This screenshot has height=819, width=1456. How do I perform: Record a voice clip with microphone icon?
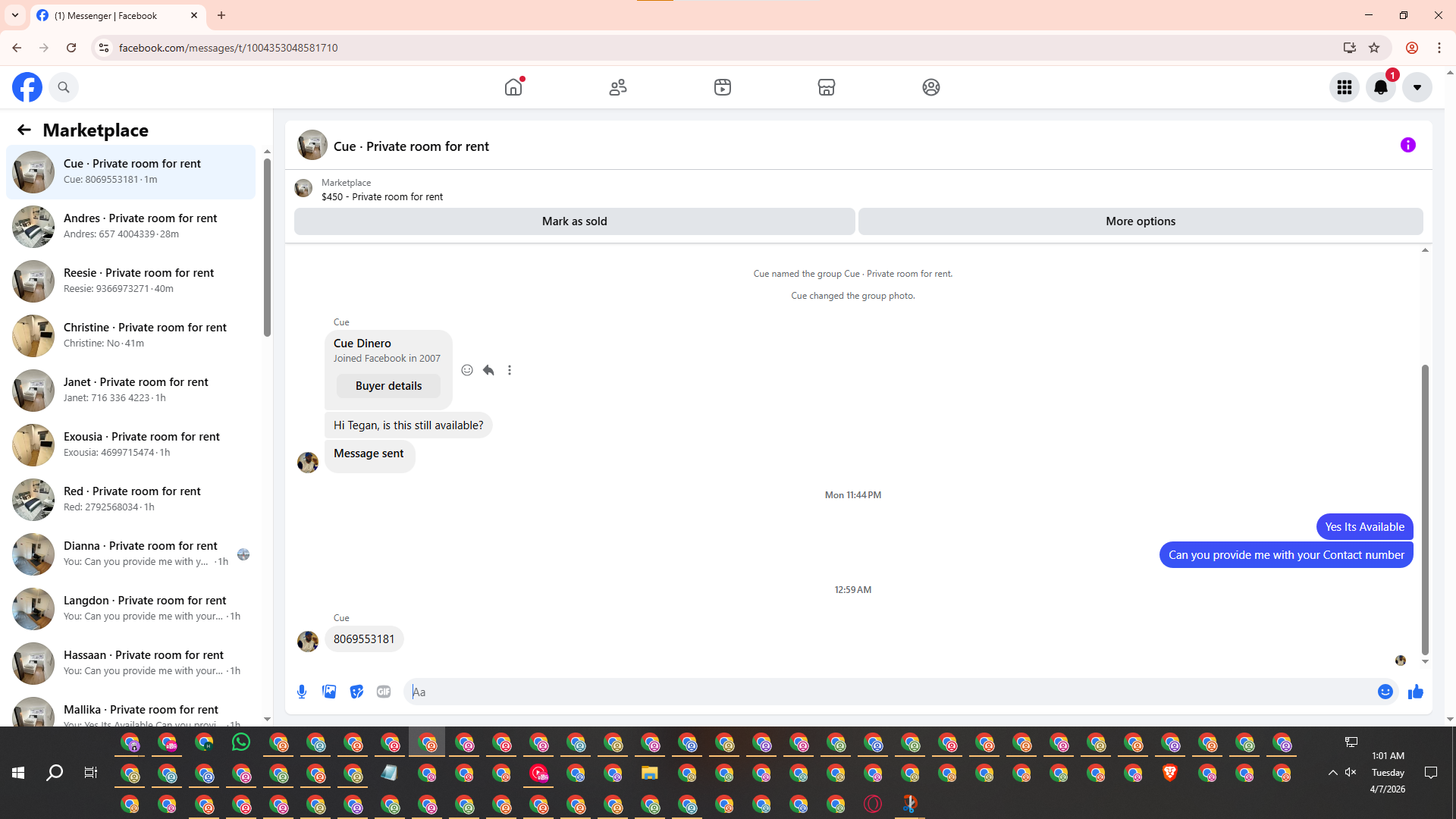pos(302,692)
